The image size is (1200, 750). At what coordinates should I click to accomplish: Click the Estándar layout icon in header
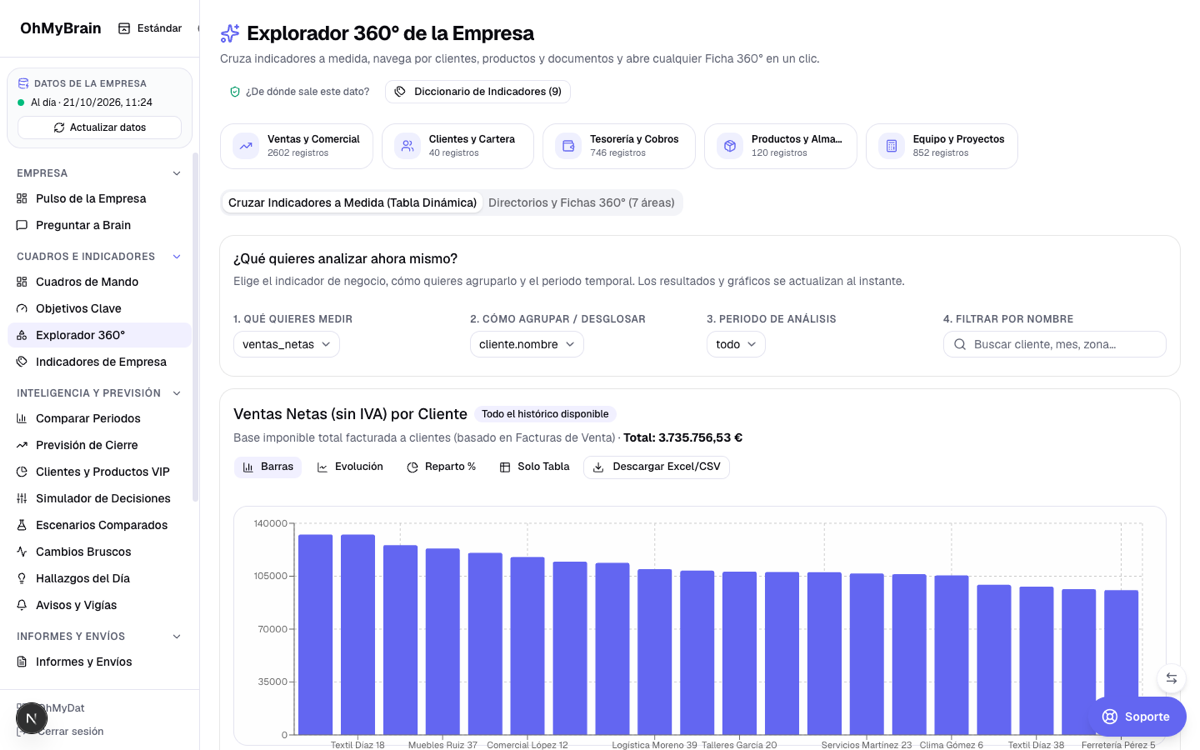(x=124, y=29)
